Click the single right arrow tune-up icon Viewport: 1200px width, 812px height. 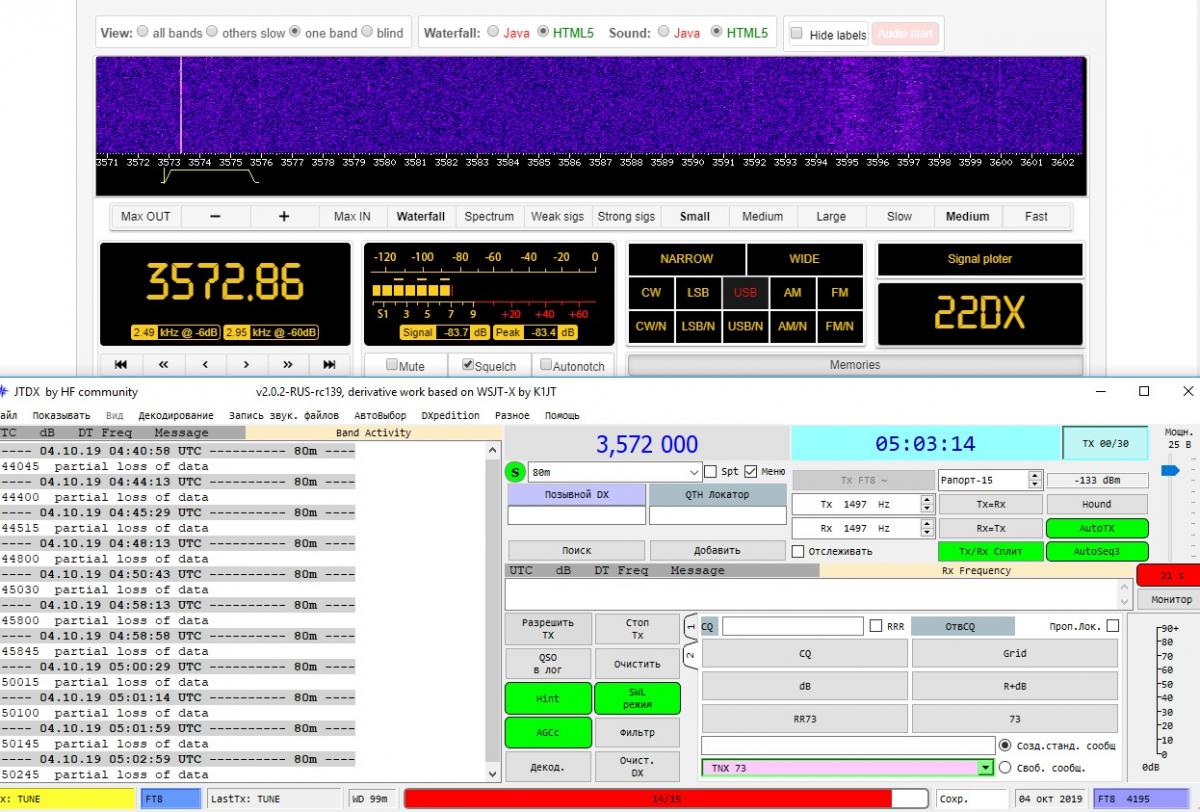point(246,364)
